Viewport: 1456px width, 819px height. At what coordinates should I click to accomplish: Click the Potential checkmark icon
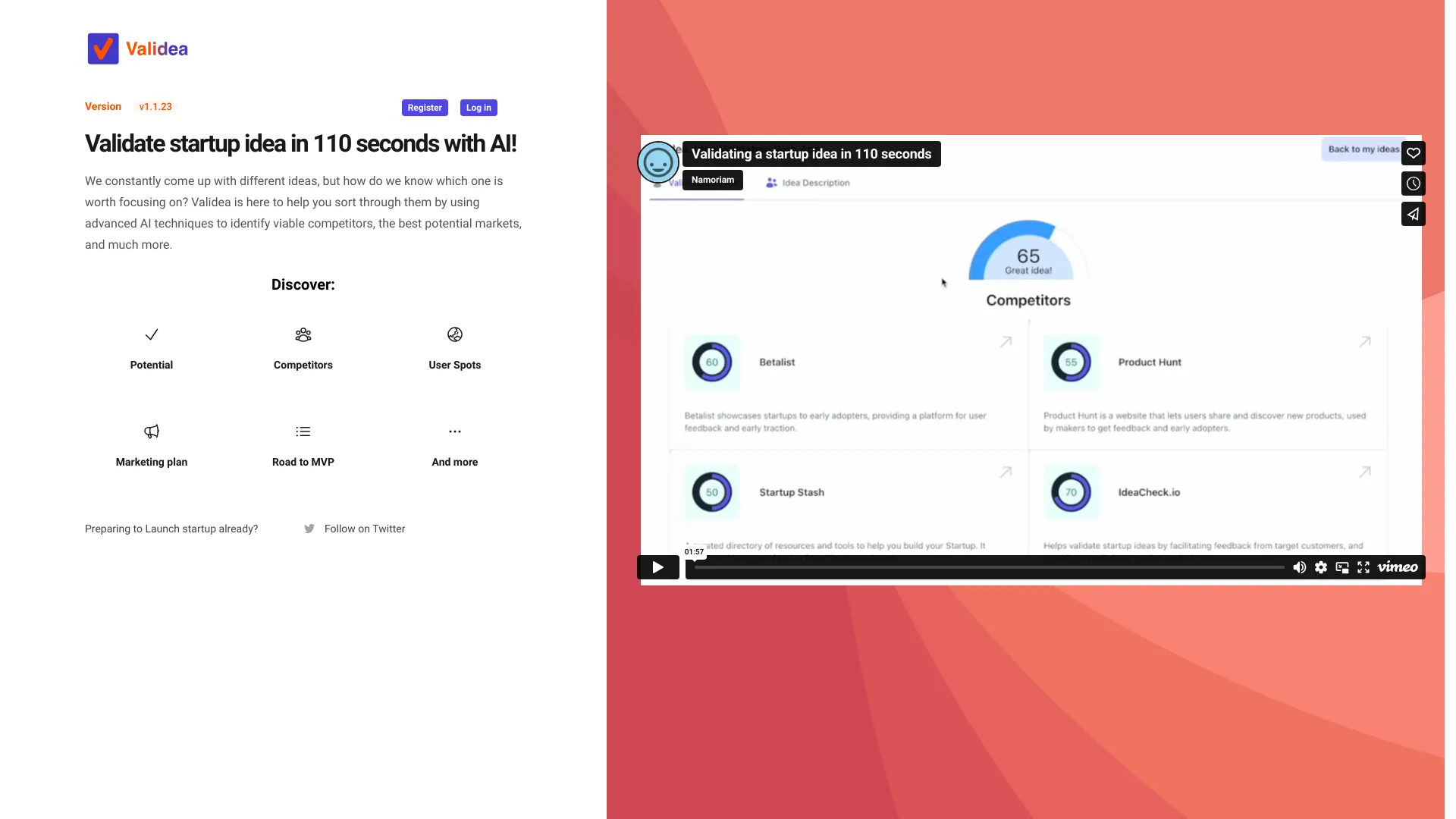pyautogui.click(x=150, y=334)
